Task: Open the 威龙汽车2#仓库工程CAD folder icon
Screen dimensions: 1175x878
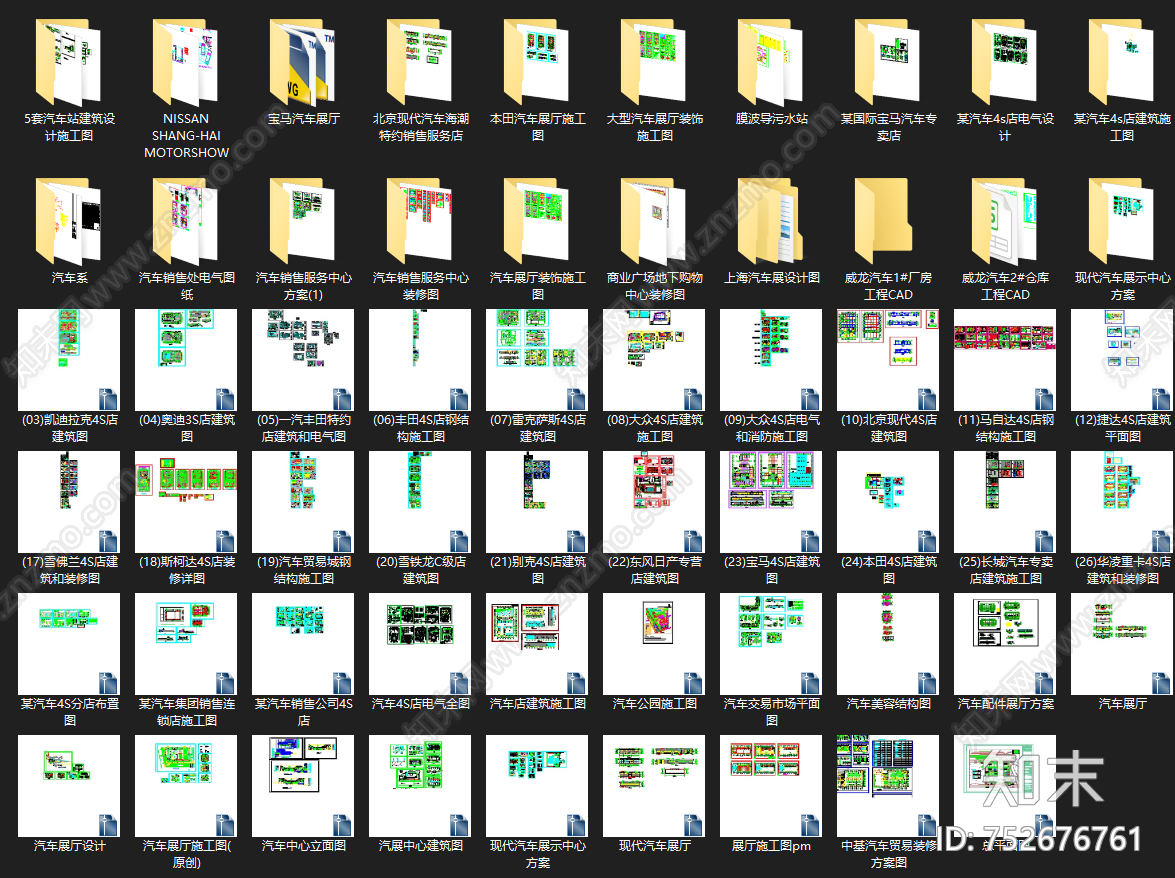Action: click(x=1005, y=221)
